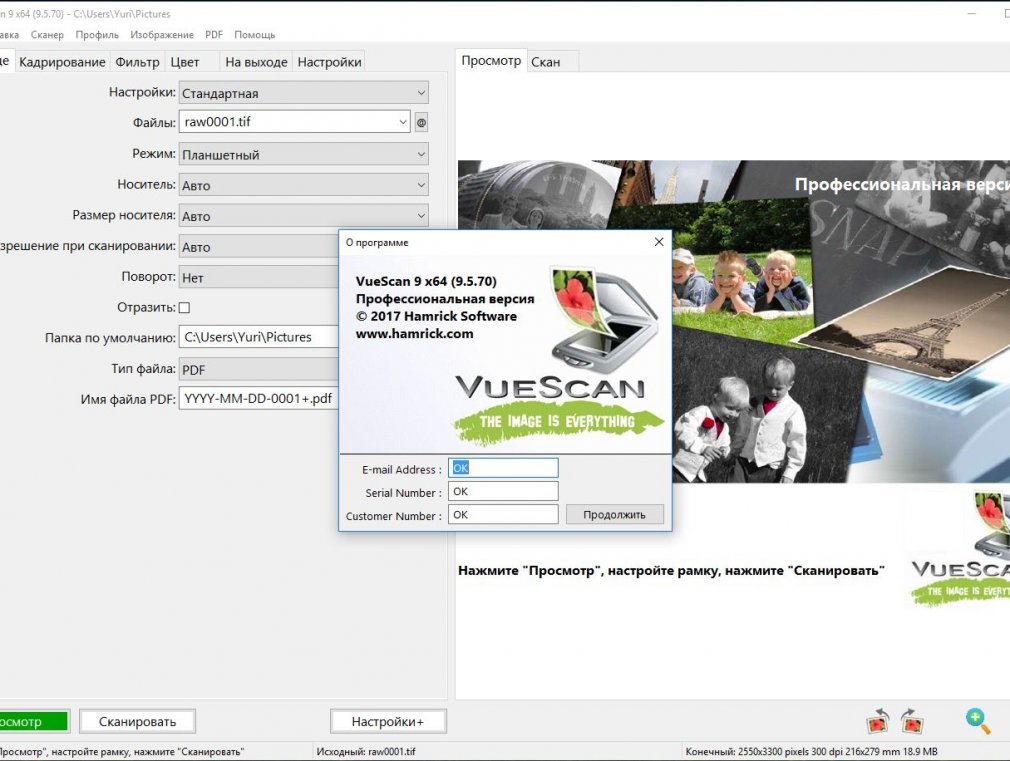The image size is (1010, 761).
Task: Click the @ button beside Файлы field
Action: coord(421,122)
